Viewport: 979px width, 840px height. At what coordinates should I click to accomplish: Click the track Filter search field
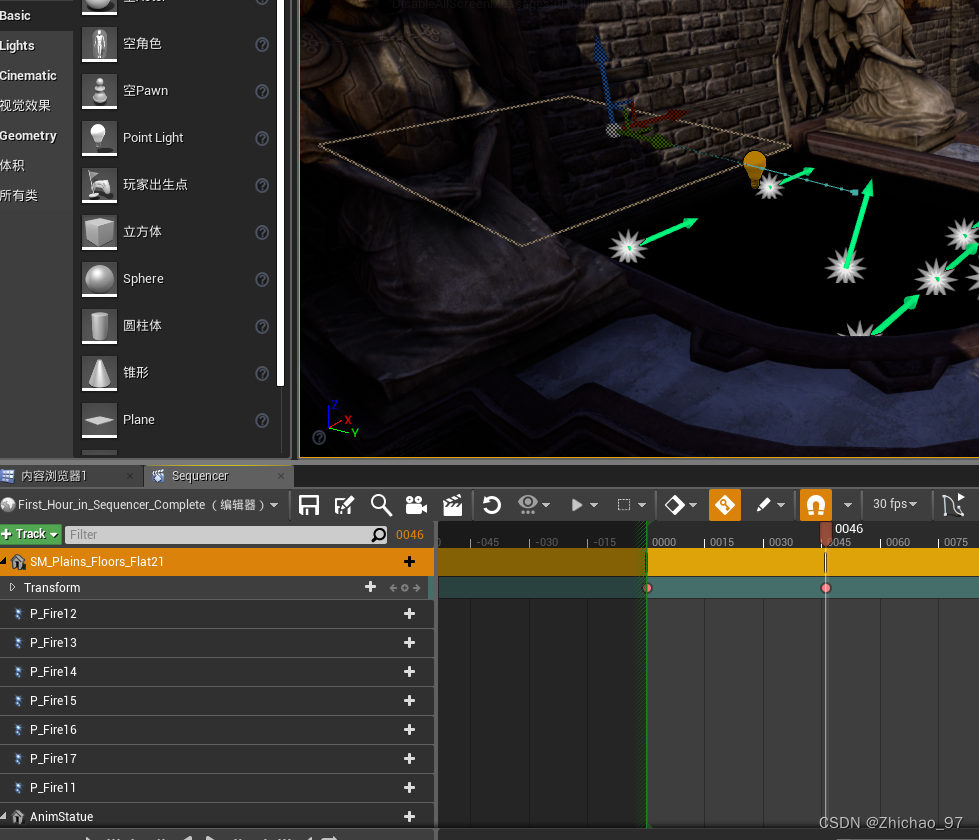pyautogui.click(x=226, y=535)
